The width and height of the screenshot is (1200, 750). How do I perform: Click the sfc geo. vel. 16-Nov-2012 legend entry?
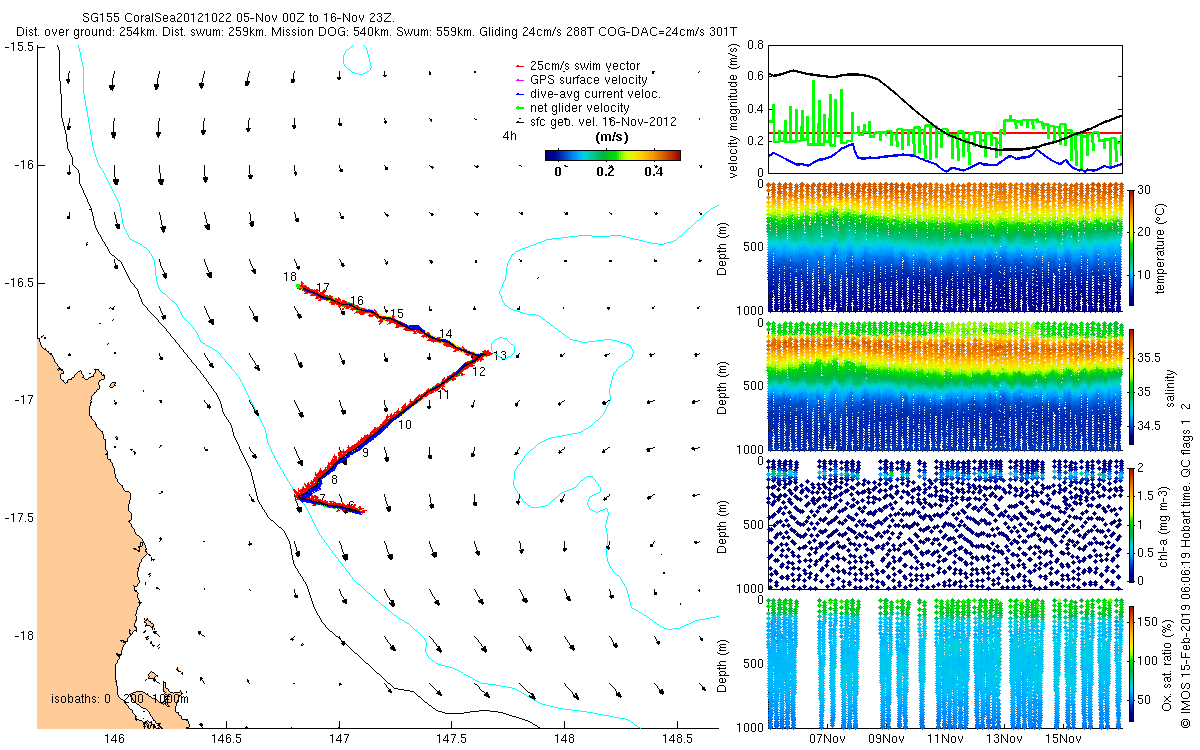594,122
